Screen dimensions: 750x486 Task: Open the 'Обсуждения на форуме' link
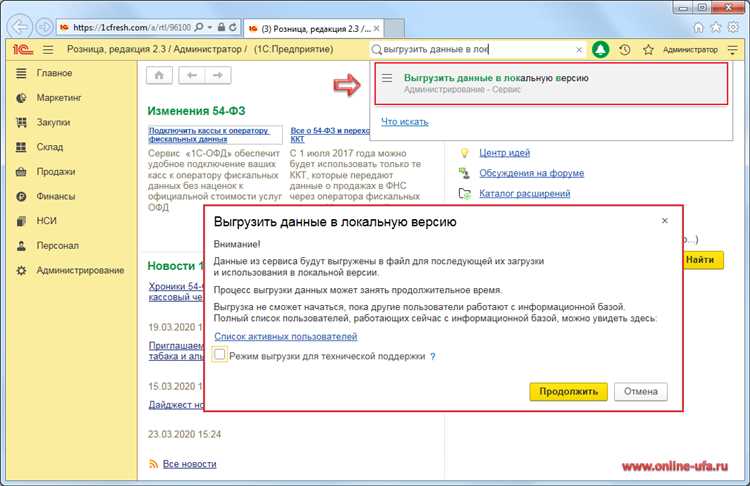pyautogui.click(x=531, y=173)
